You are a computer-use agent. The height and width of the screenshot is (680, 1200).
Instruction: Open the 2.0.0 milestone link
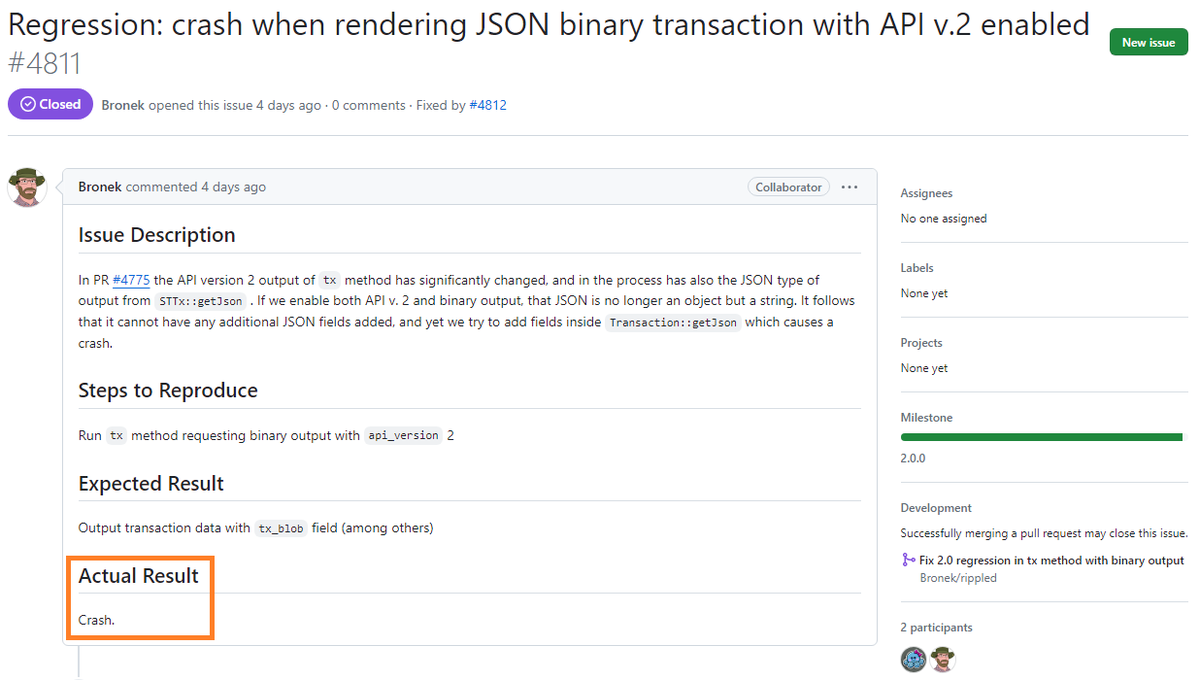tap(913, 458)
